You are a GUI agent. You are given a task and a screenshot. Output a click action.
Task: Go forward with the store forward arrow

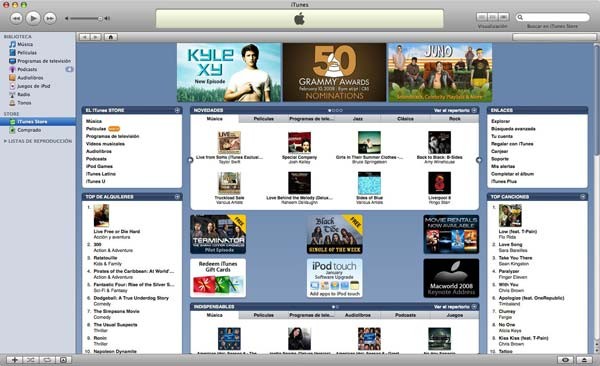tap(96, 37)
